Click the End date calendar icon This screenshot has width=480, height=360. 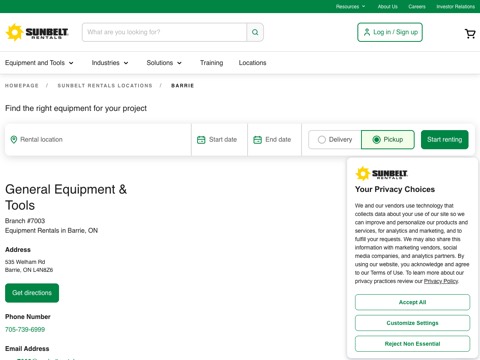[257, 140]
